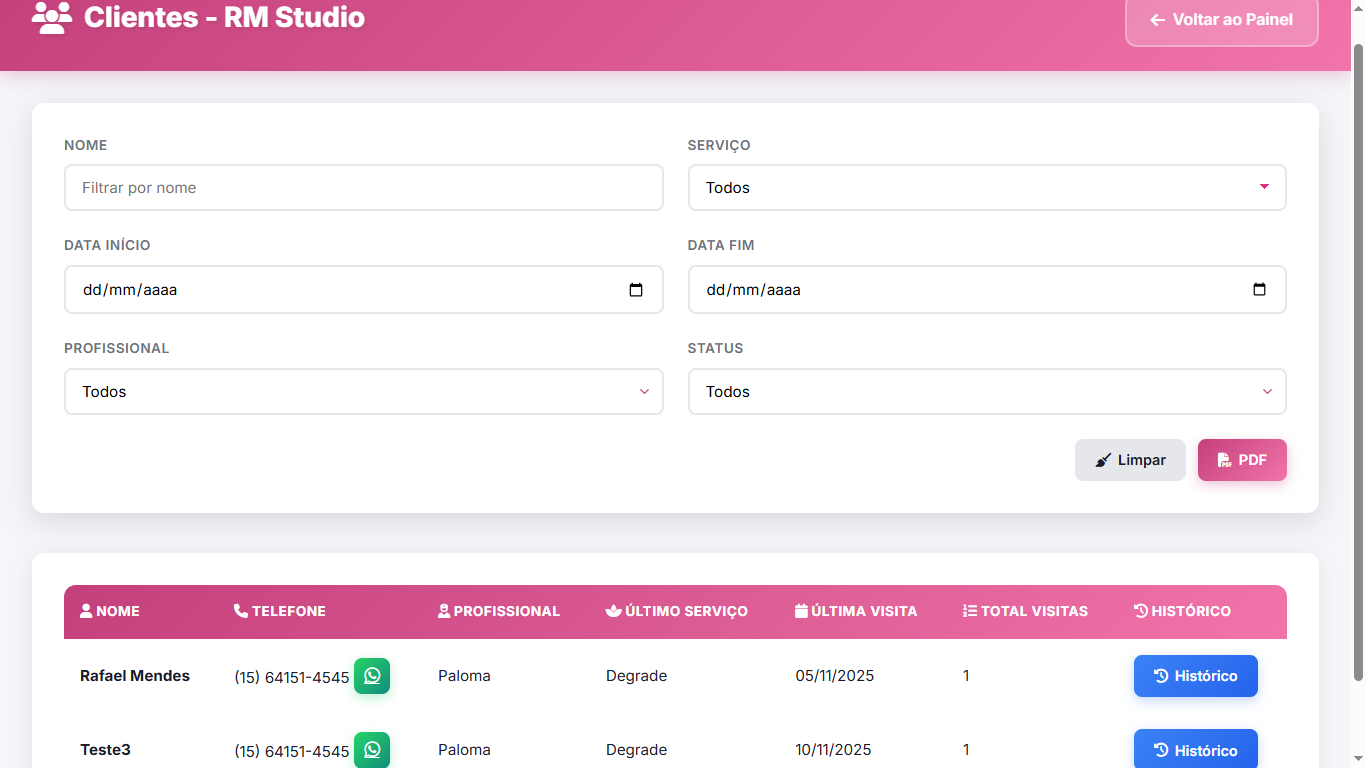View Histórico for Rafael Mendes

tap(1195, 676)
